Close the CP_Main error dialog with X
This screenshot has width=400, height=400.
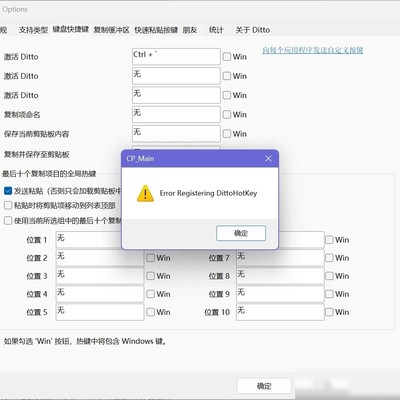tap(268, 159)
